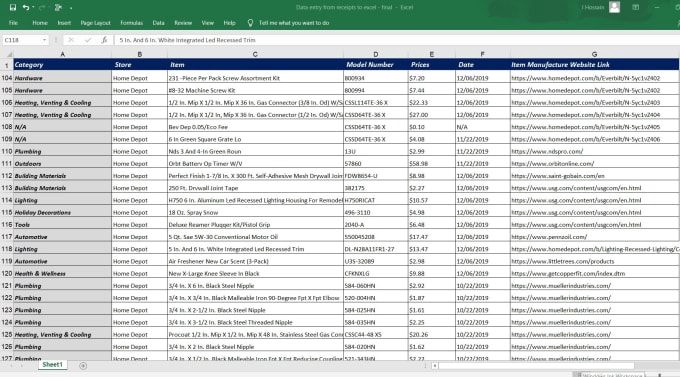Screen dimensions: 680x377
Task: Select column D header
Action: [376, 54]
